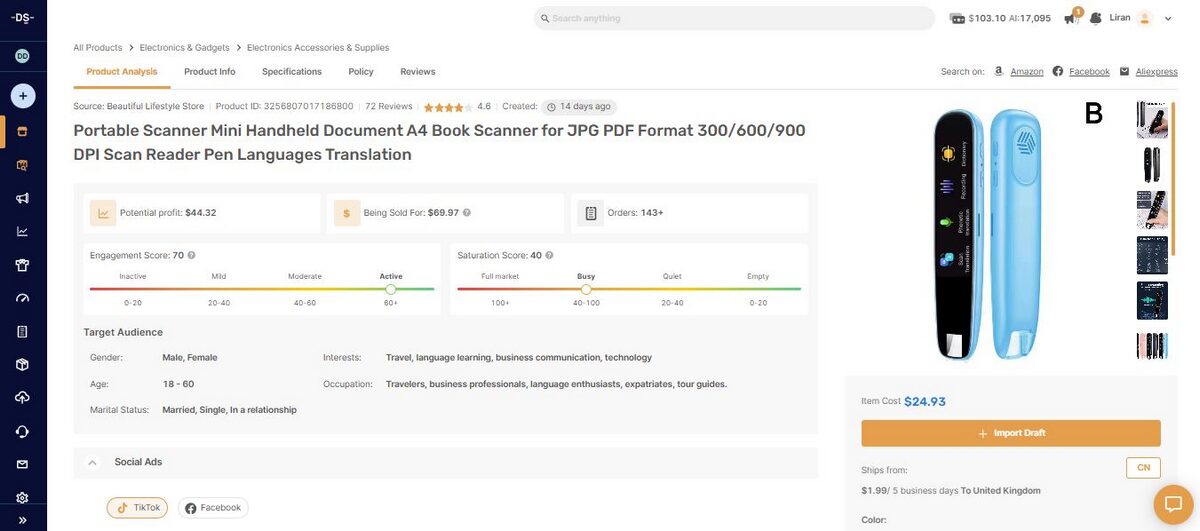Image resolution: width=1200 pixels, height=531 pixels.
Task: Select the second product thumbnail
Action: pyautogui.click(x=1152, y=165)
